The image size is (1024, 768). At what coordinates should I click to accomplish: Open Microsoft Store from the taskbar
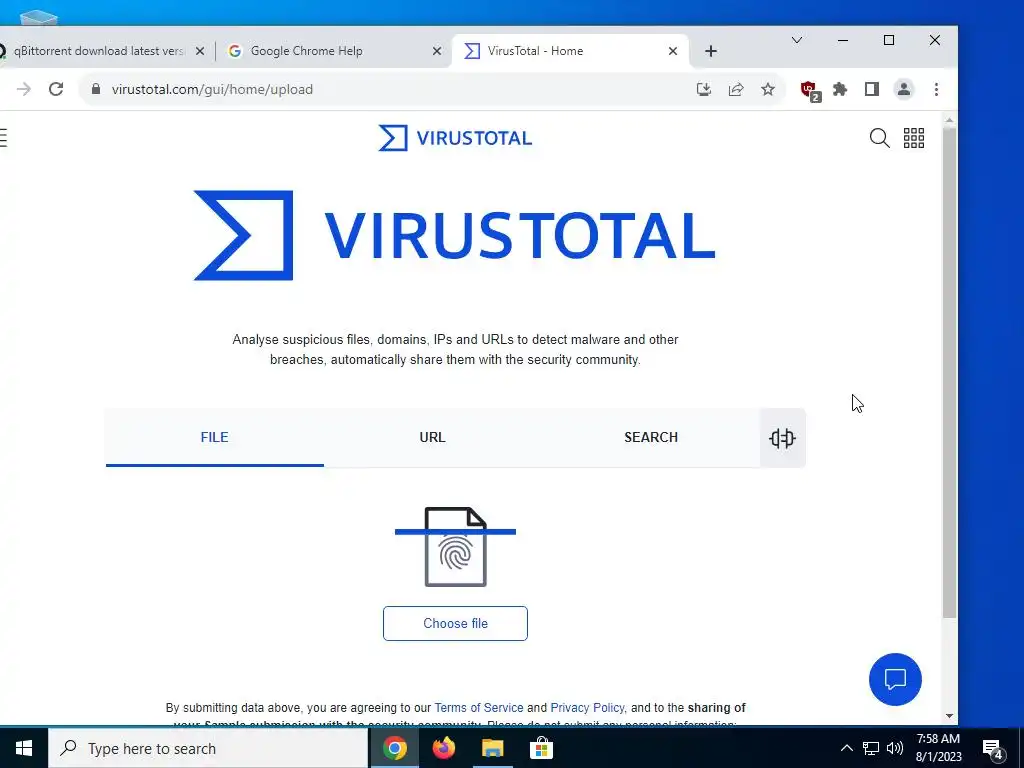pyautogui.click(x=541, y=748)
